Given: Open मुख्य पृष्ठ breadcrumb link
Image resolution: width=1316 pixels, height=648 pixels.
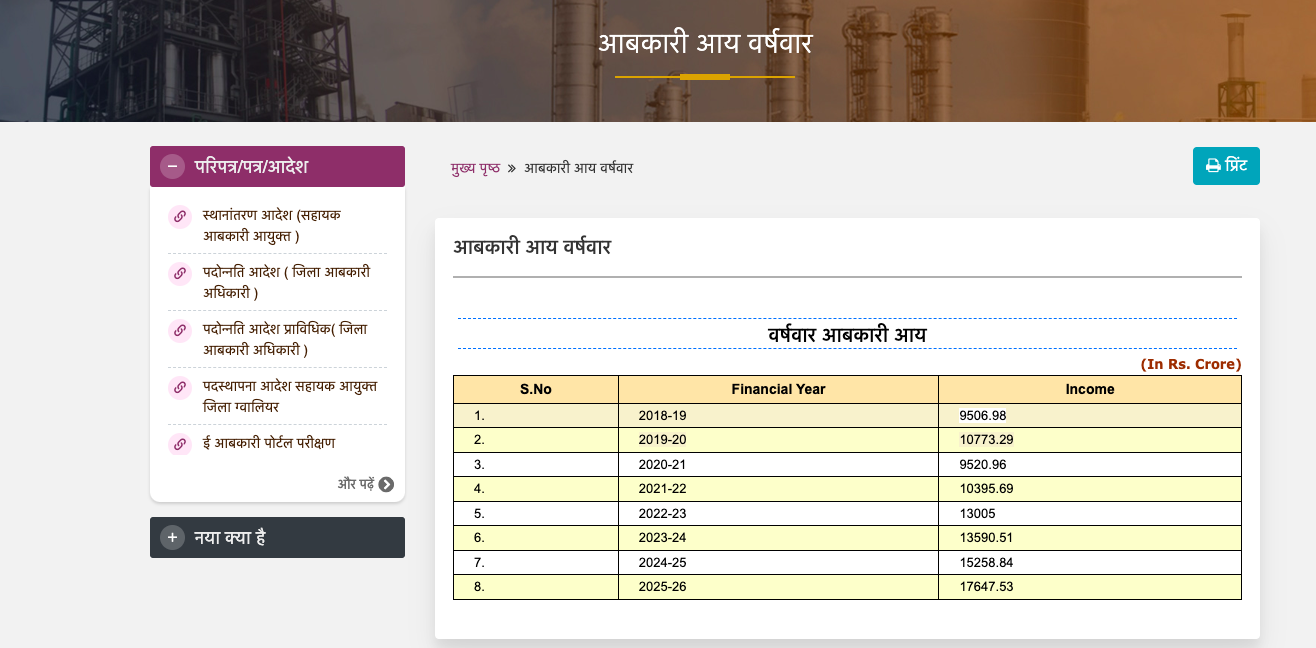Looking at the screenshot, I should pyautogui.click(x=475, y=168).
